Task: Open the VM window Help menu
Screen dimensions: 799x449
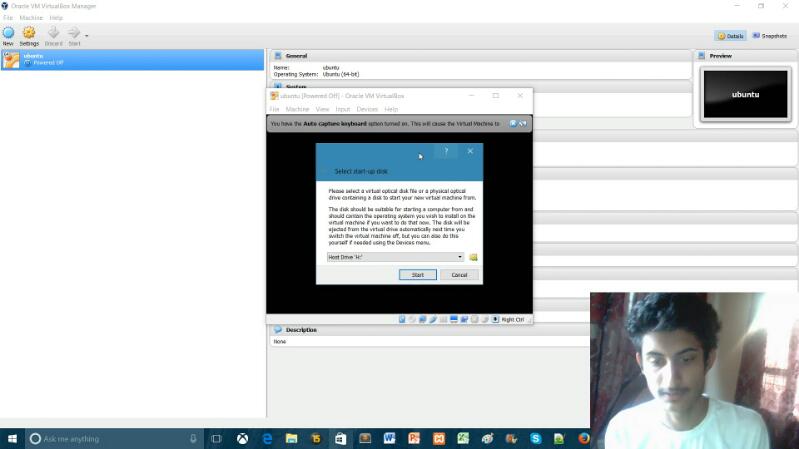Action: [x=391, y=109]
